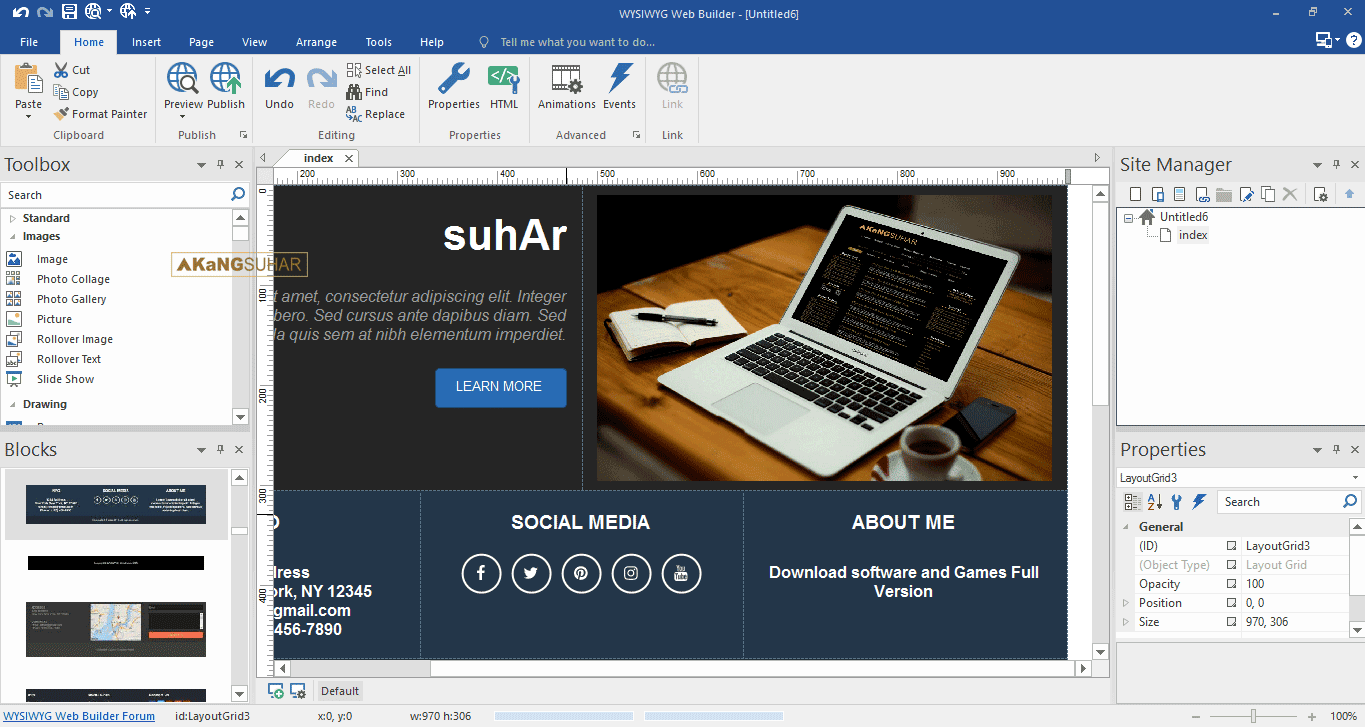Click the Preview globe icon
The height and width of the screenshot is (727, 1365).
[183, 78]
